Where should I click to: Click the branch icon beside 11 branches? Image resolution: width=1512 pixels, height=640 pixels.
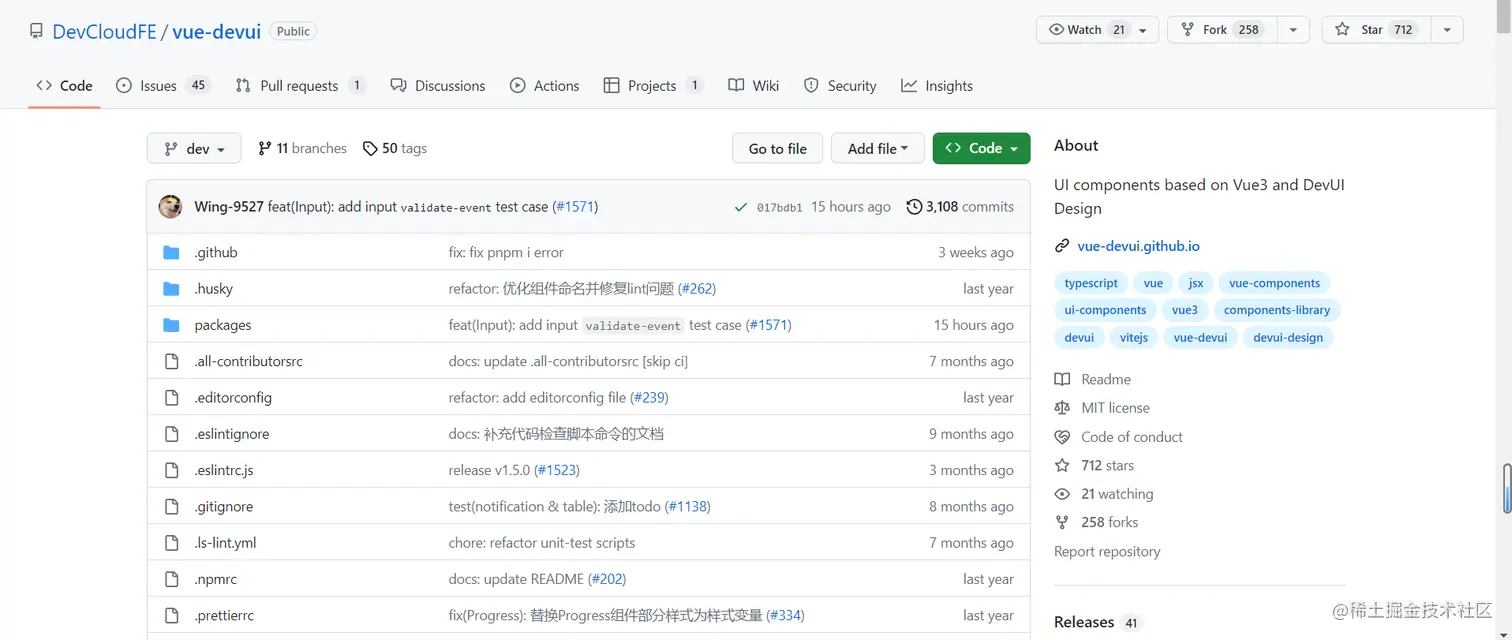[265, 148]
